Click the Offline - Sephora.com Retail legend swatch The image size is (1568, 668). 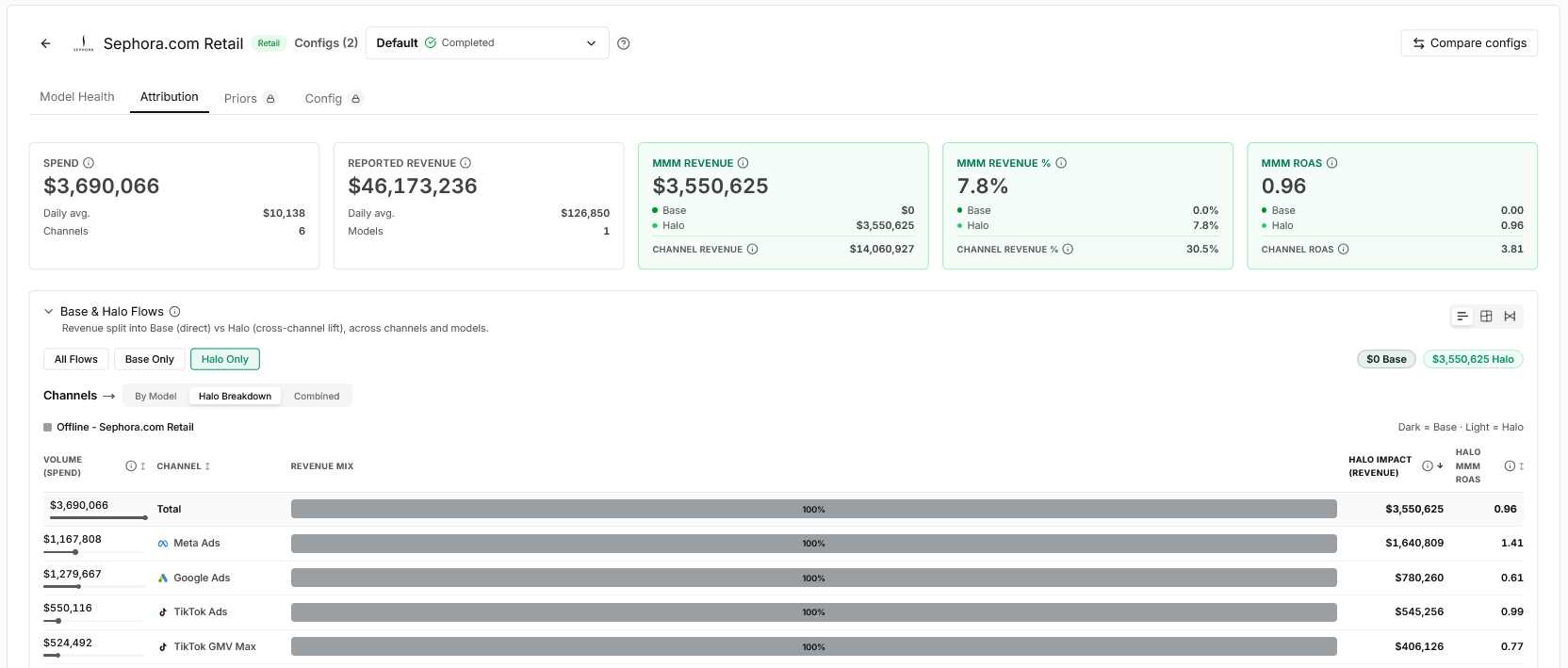point(48,428)
